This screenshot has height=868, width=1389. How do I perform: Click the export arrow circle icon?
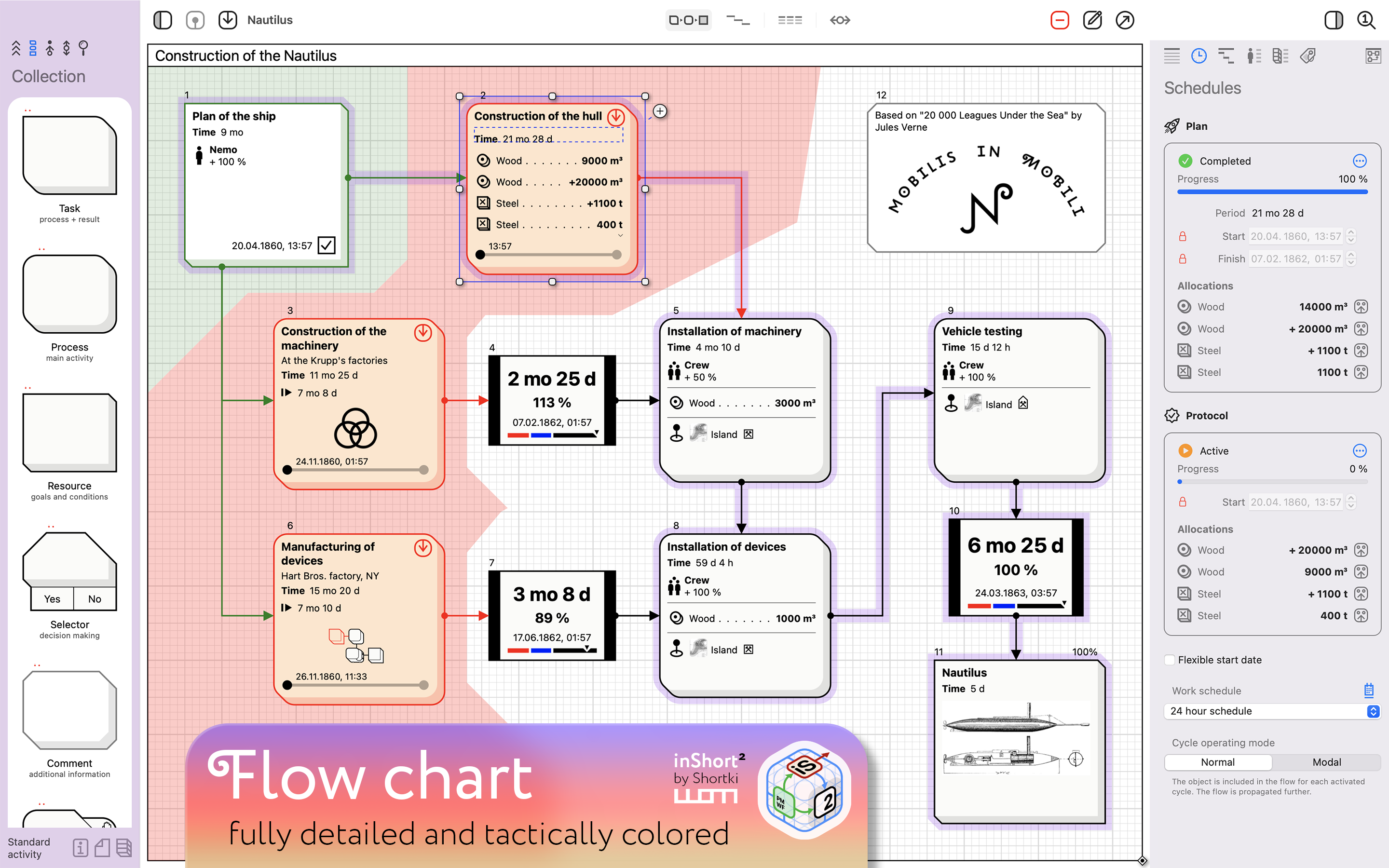pos(1124,20)
